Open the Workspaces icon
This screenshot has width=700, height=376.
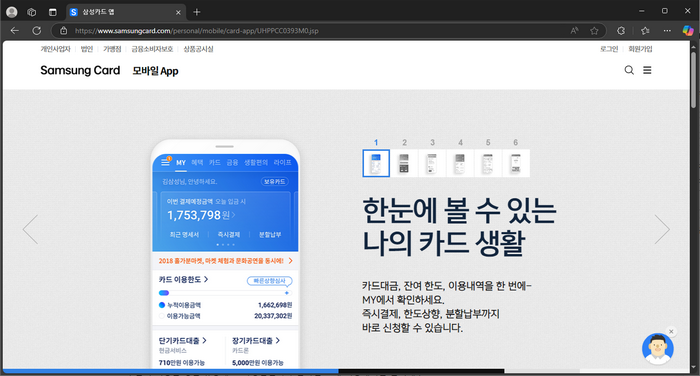tap(32, 12)
